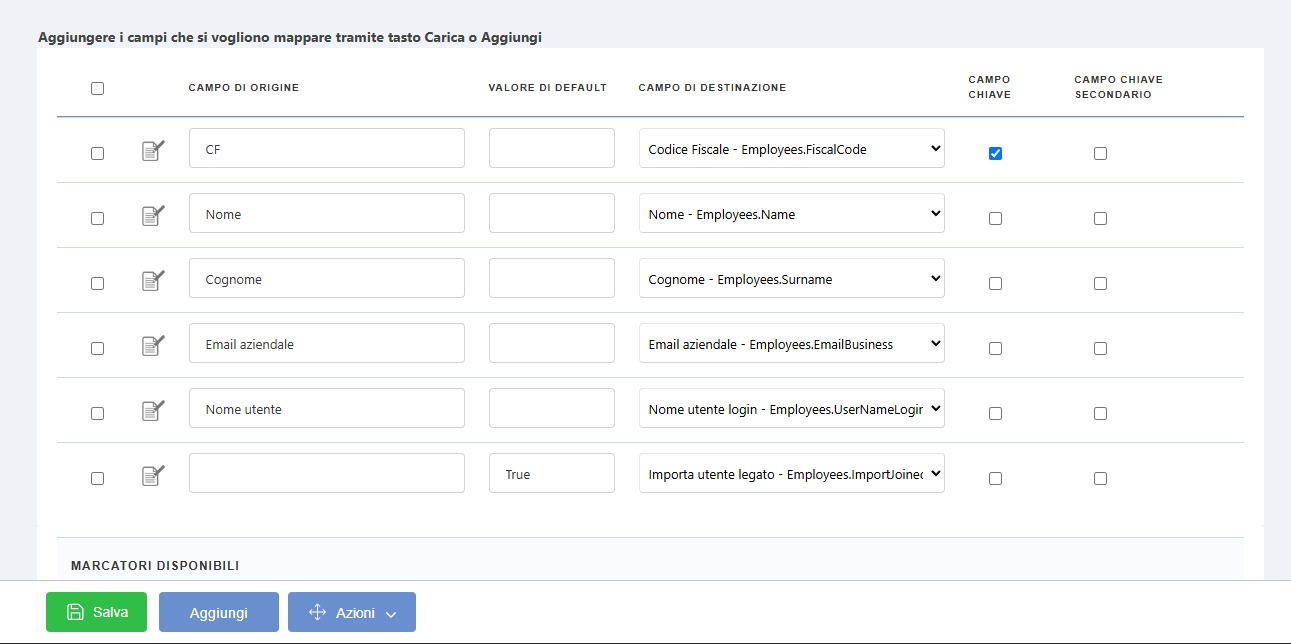The width and height of the screenshot is (1291, 644).
Task: Click the Nome utente origin field
Action: (327, 408)
